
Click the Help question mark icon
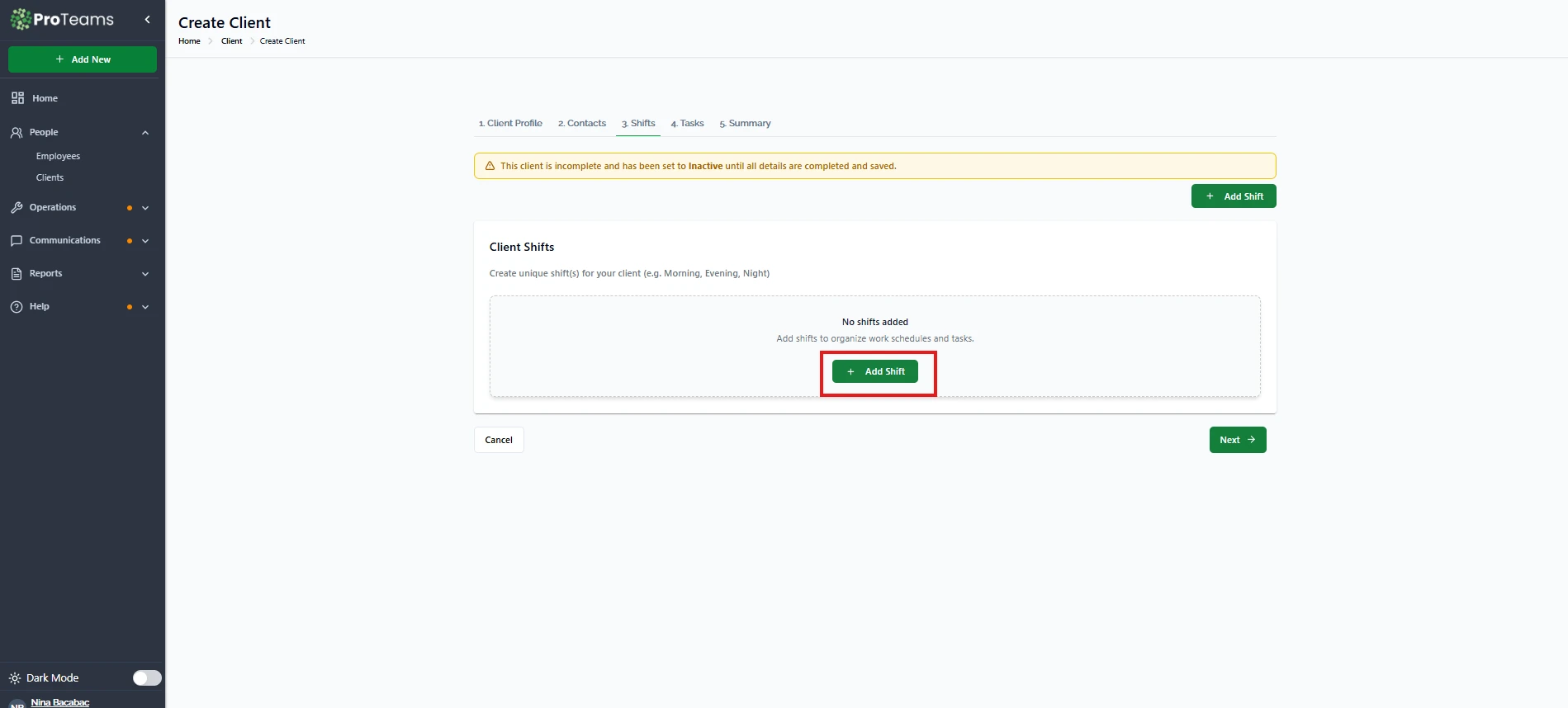(17, 307)
